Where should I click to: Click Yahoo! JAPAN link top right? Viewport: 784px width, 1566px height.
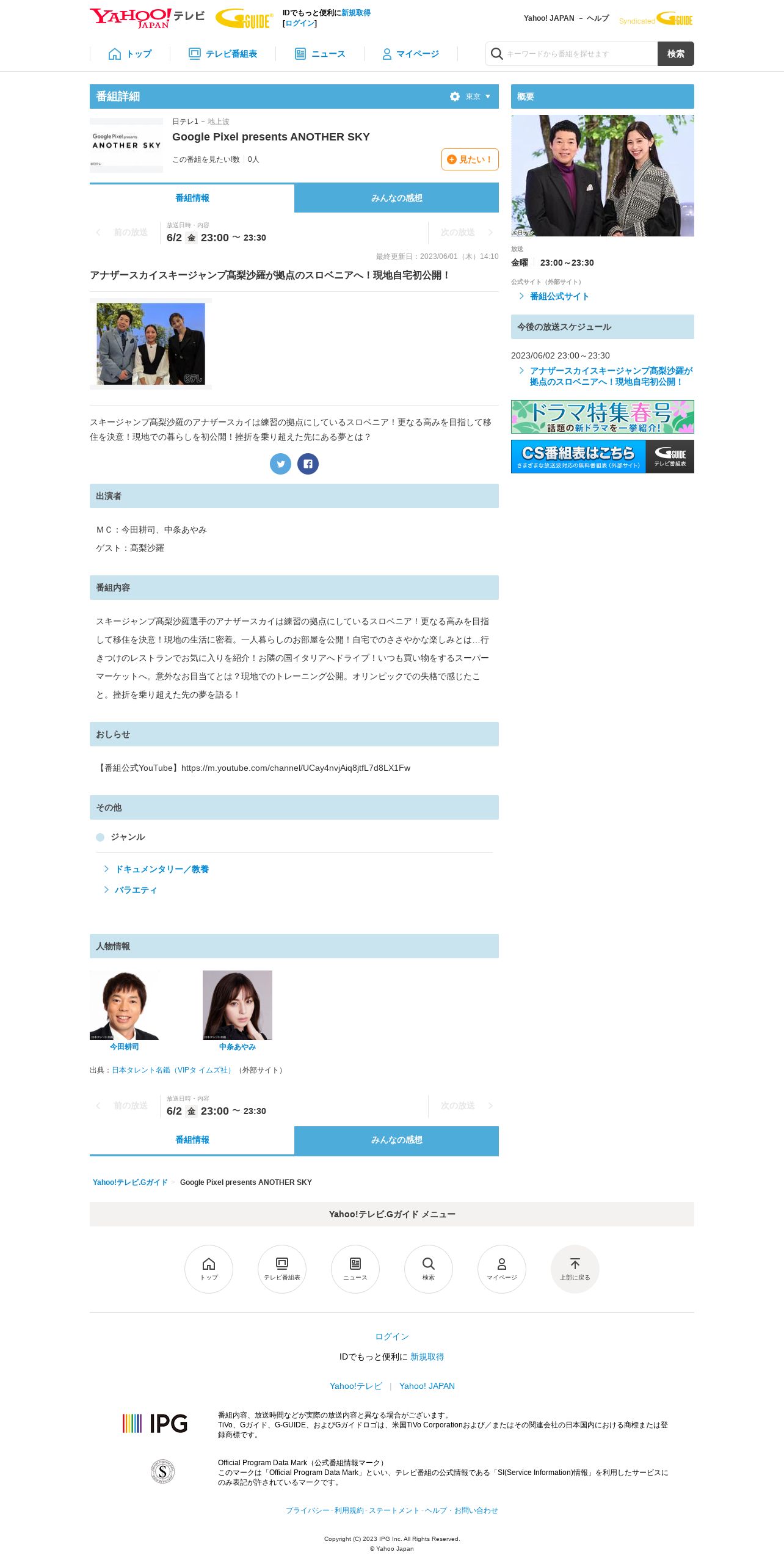pos(549,18)
